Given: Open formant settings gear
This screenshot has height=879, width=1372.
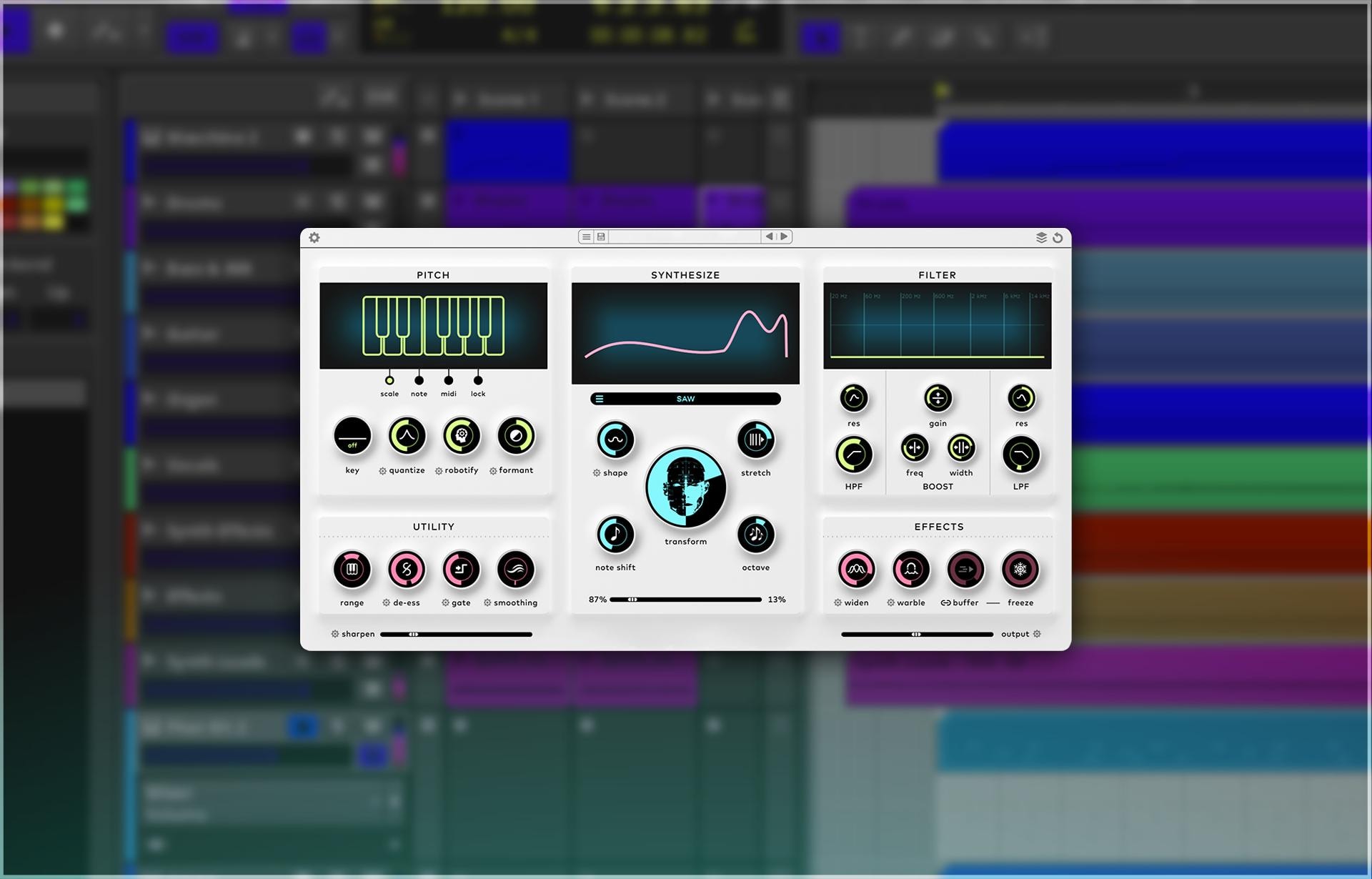Looking at the screenshot, I should pos(493,471).
